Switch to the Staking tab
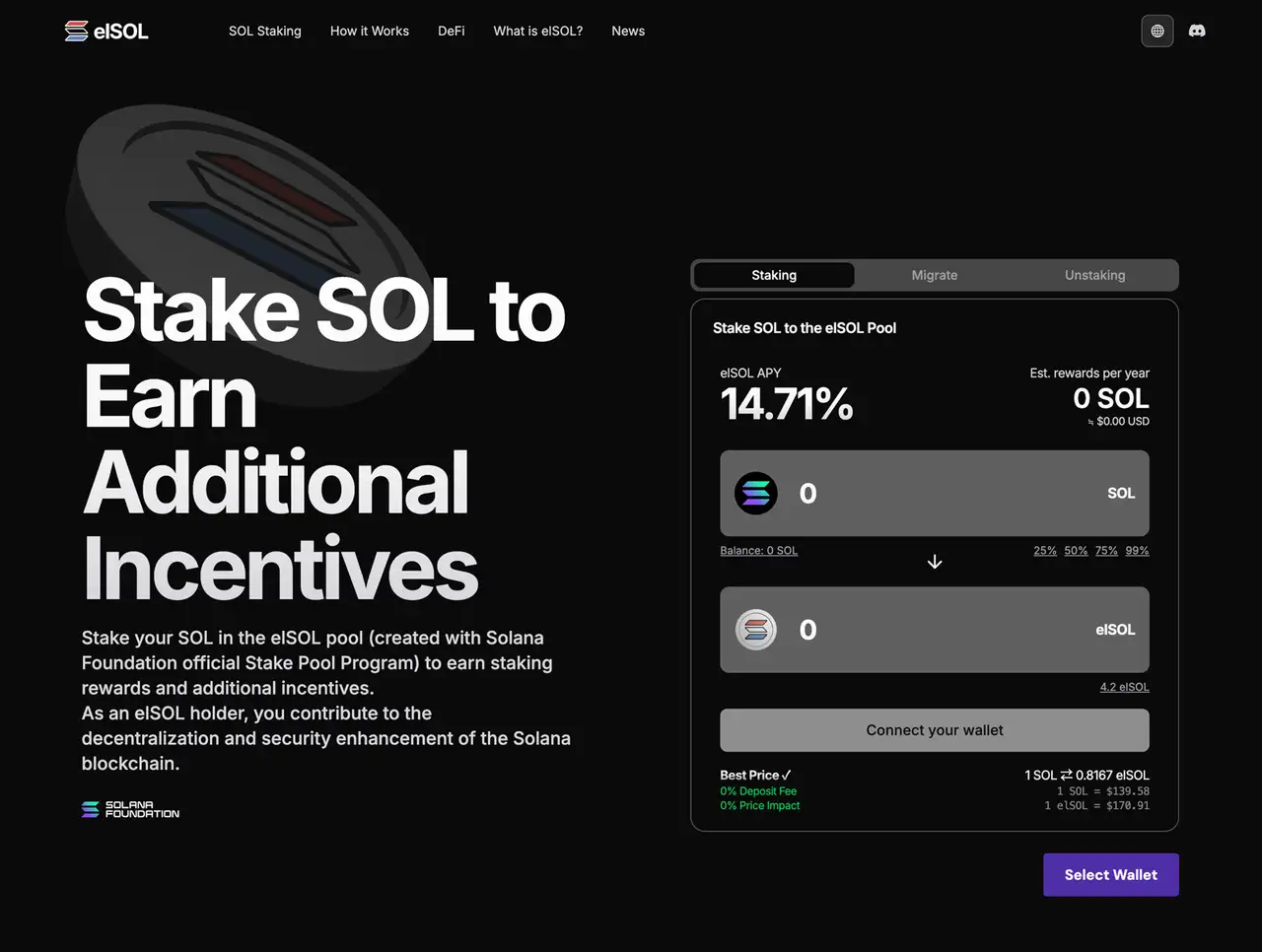Viewport: 1262px width, 952px height. (774, 275)
